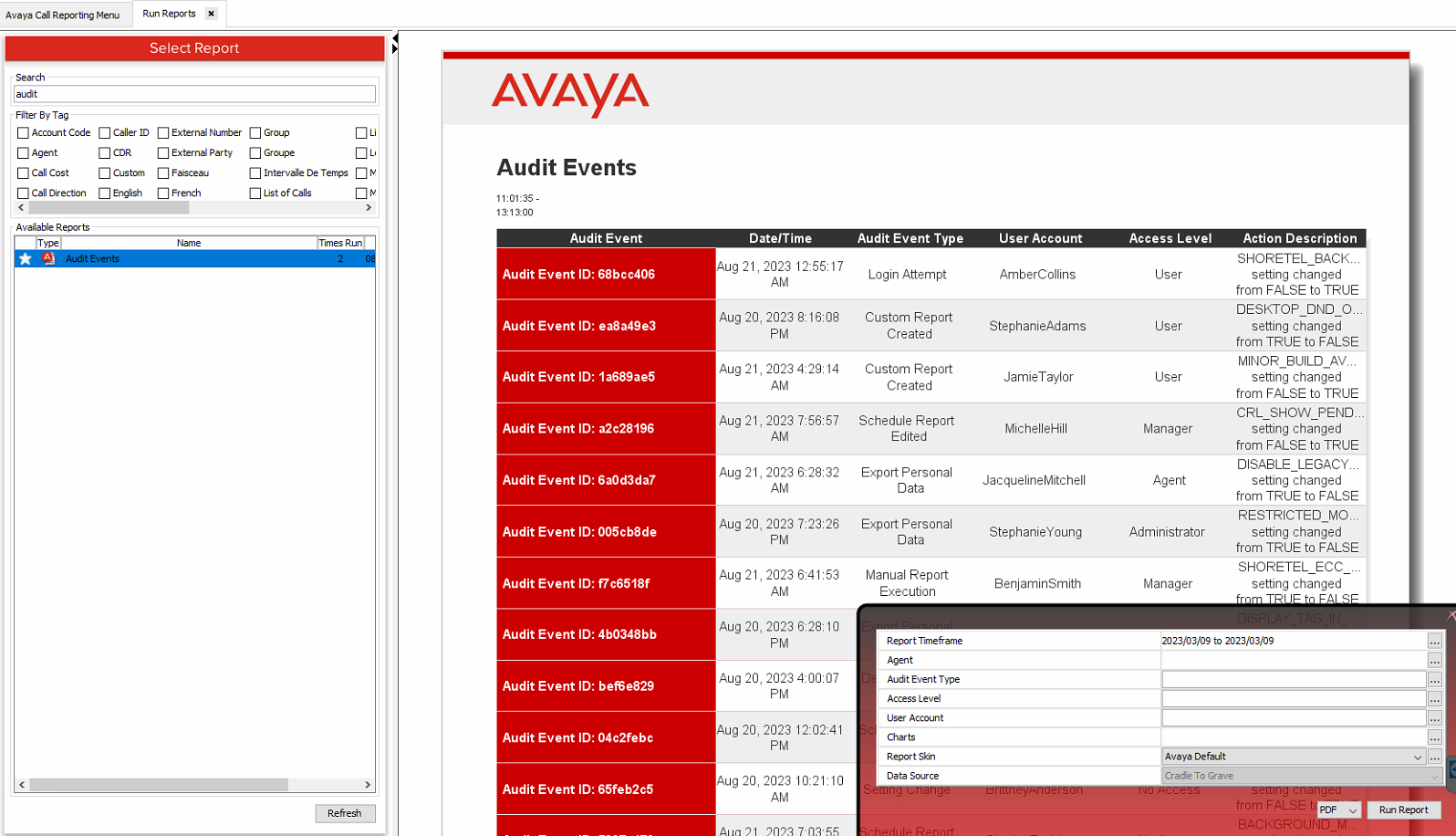Enable the Custom tag filter

104,173
